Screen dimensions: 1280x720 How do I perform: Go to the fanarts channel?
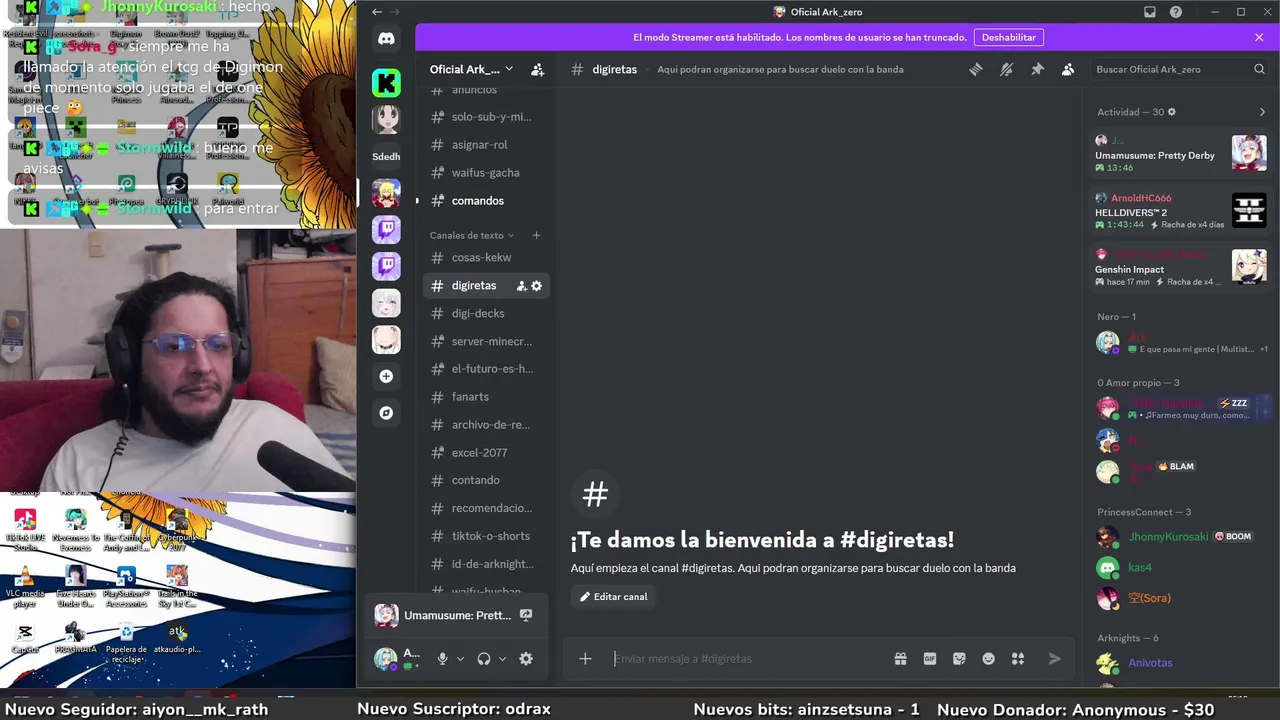486,397
